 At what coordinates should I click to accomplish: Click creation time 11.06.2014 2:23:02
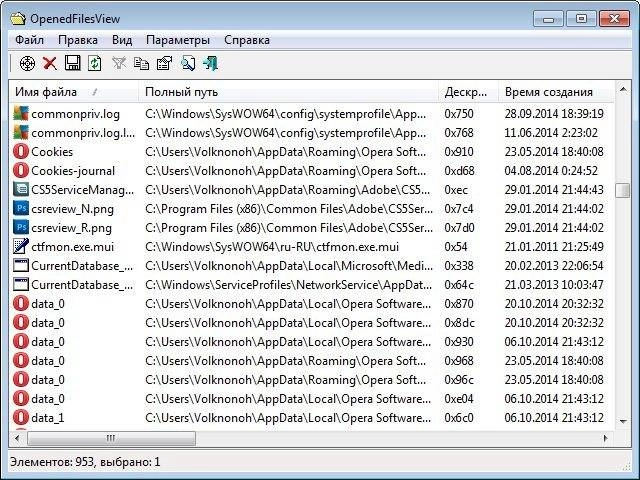tap(551, 133)
